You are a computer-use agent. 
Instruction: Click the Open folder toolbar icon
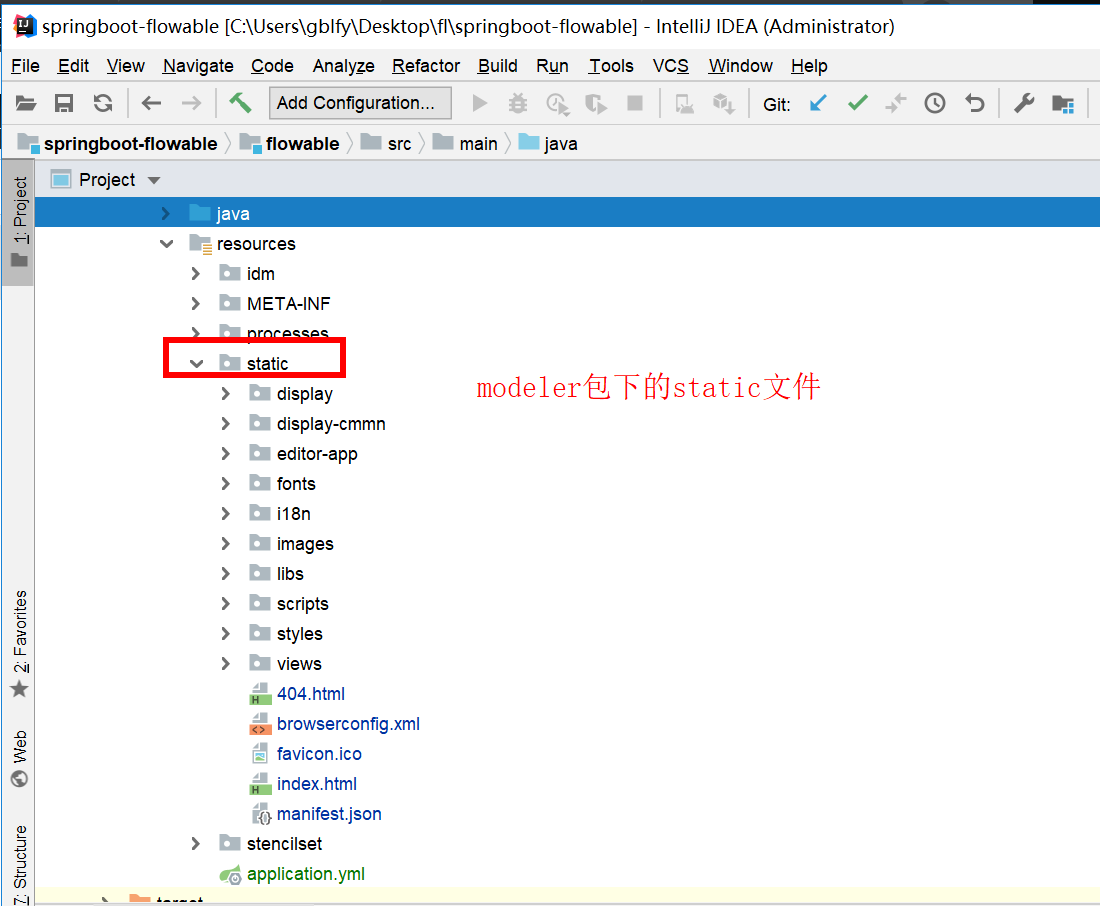(x=26, y=104)
